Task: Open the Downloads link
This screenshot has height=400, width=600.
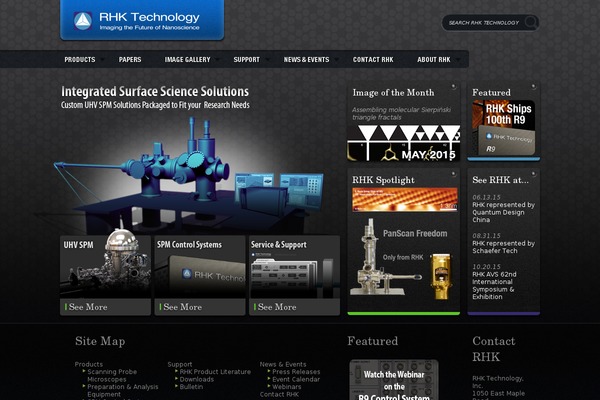Action: [197, 379]
